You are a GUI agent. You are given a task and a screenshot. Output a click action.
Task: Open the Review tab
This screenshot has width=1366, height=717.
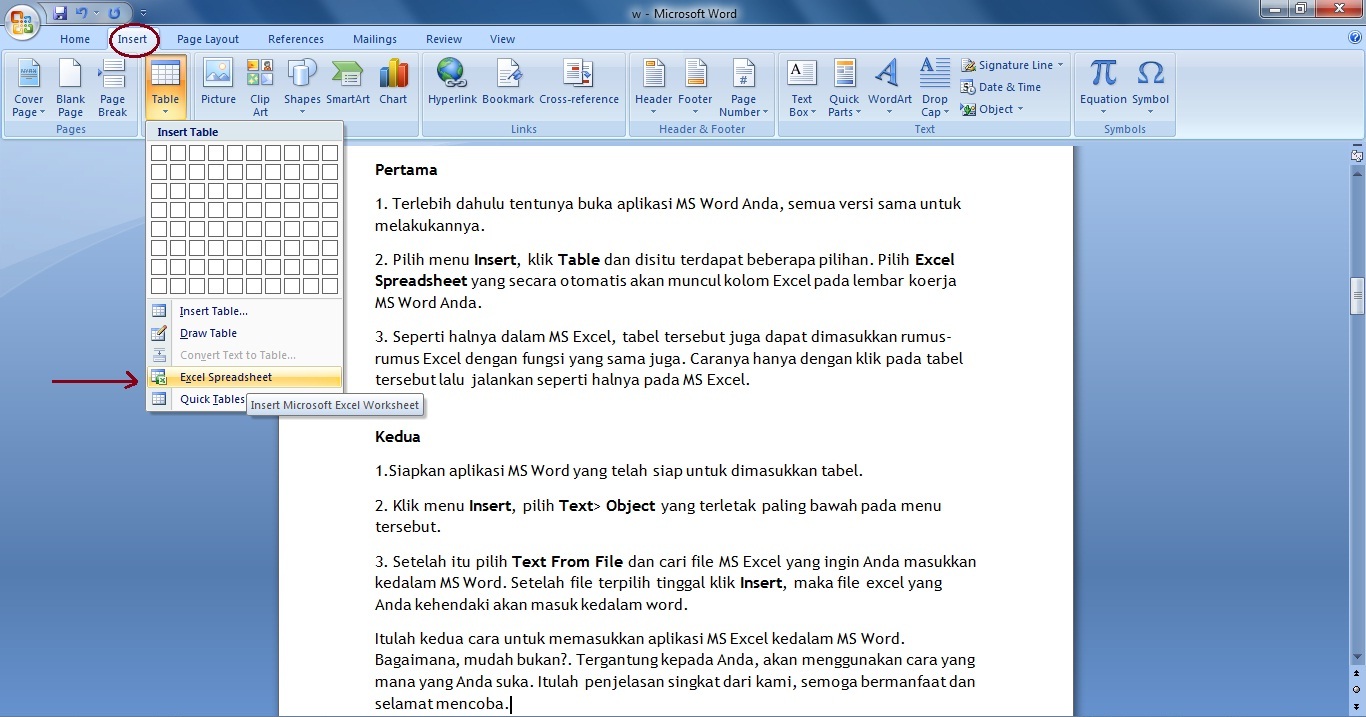(x=443, y=39)
